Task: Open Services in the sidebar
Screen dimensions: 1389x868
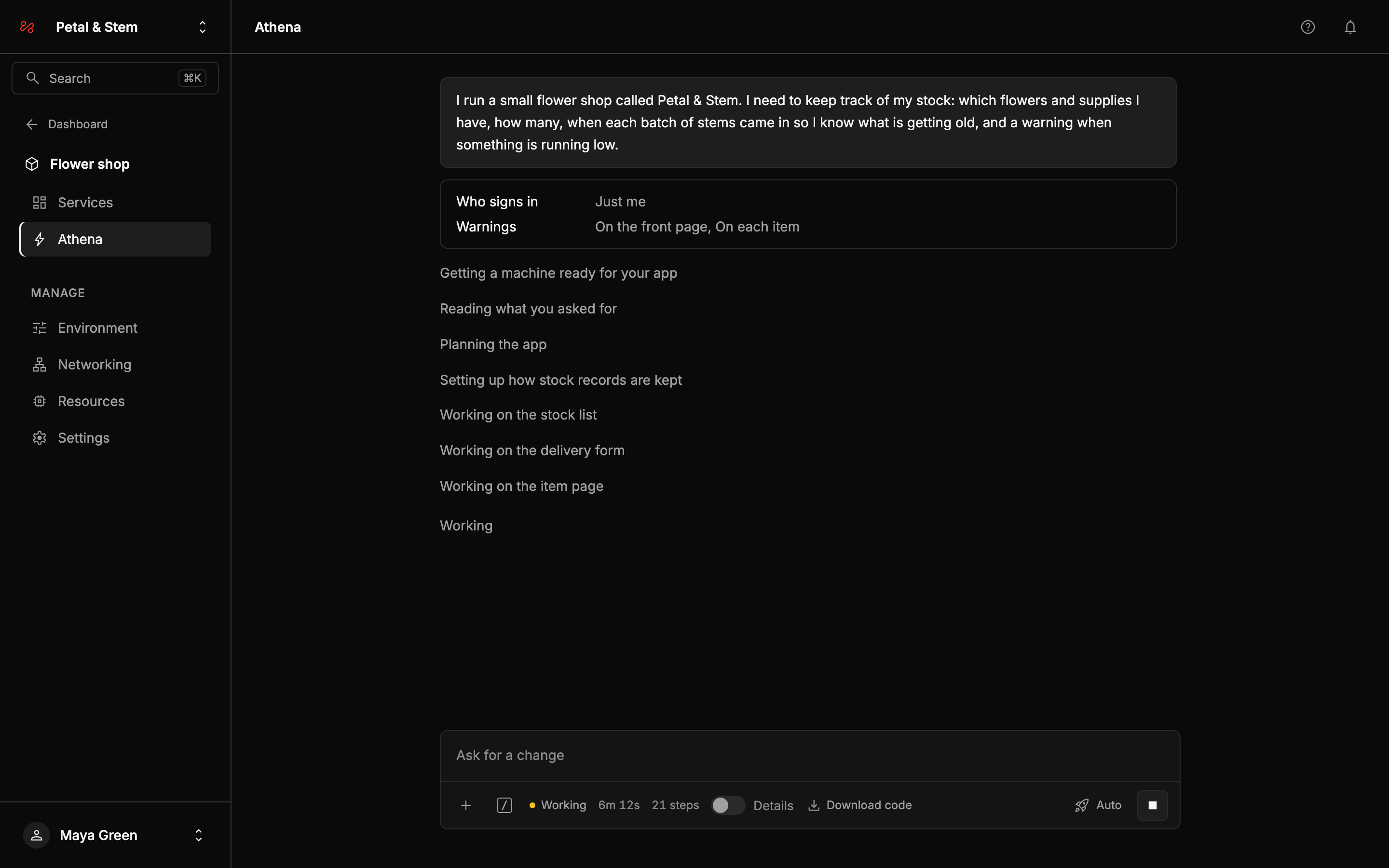Action: pyautogui.click(x=115, y=202)
